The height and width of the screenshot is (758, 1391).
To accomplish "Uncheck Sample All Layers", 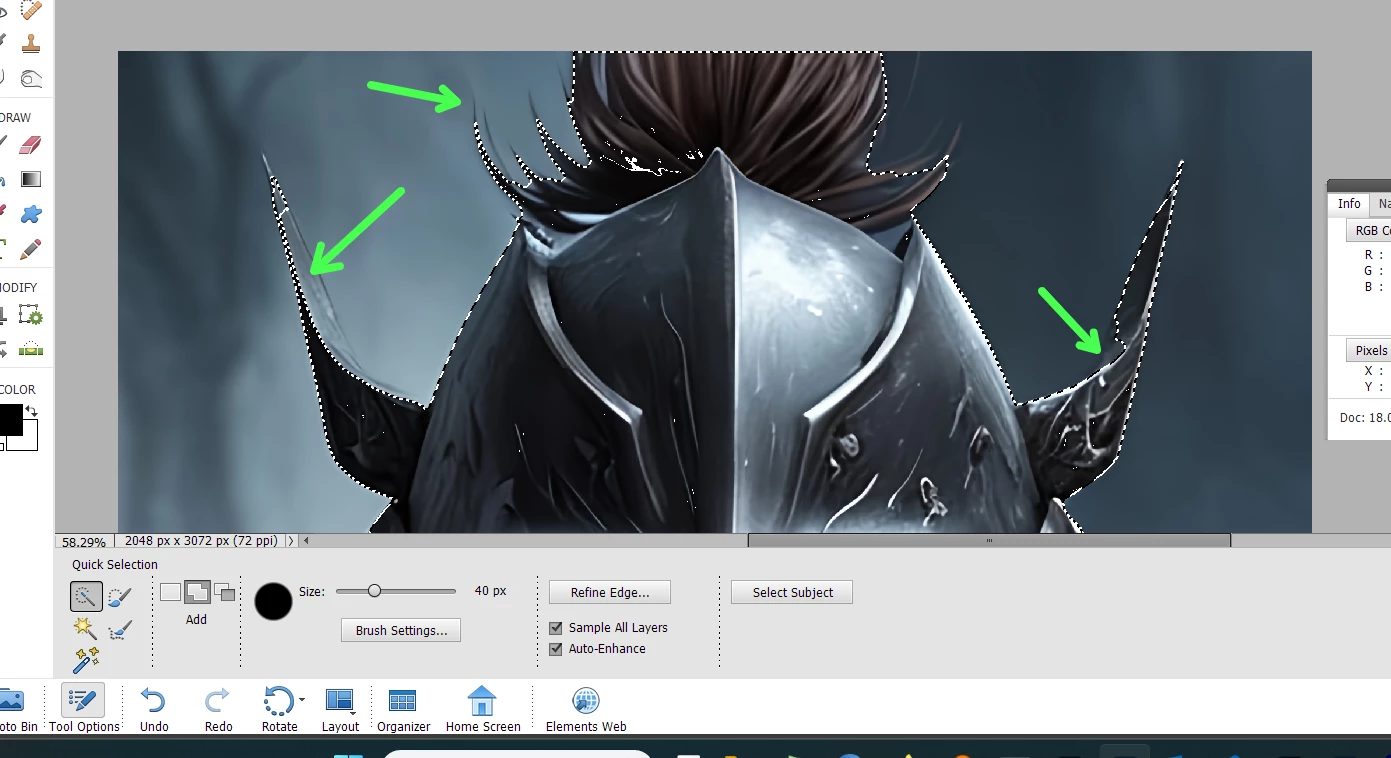I will pos(556,628).
